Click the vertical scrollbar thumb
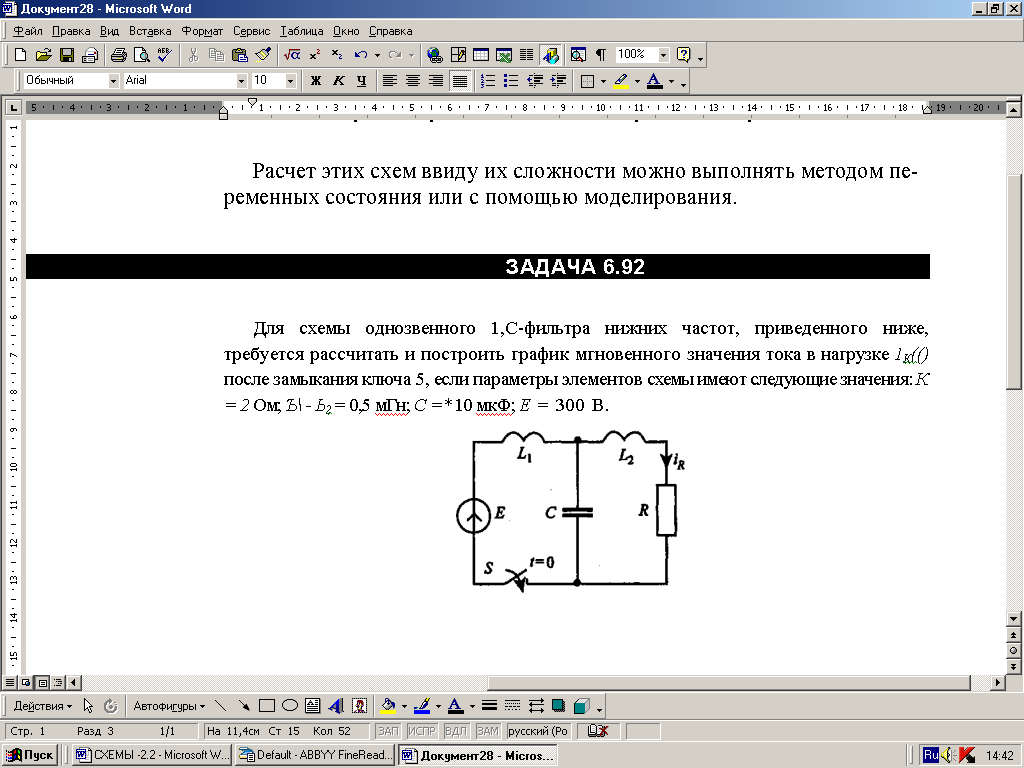The width and height of the screenshot is (1024, 768). (x=1013, y=282)
